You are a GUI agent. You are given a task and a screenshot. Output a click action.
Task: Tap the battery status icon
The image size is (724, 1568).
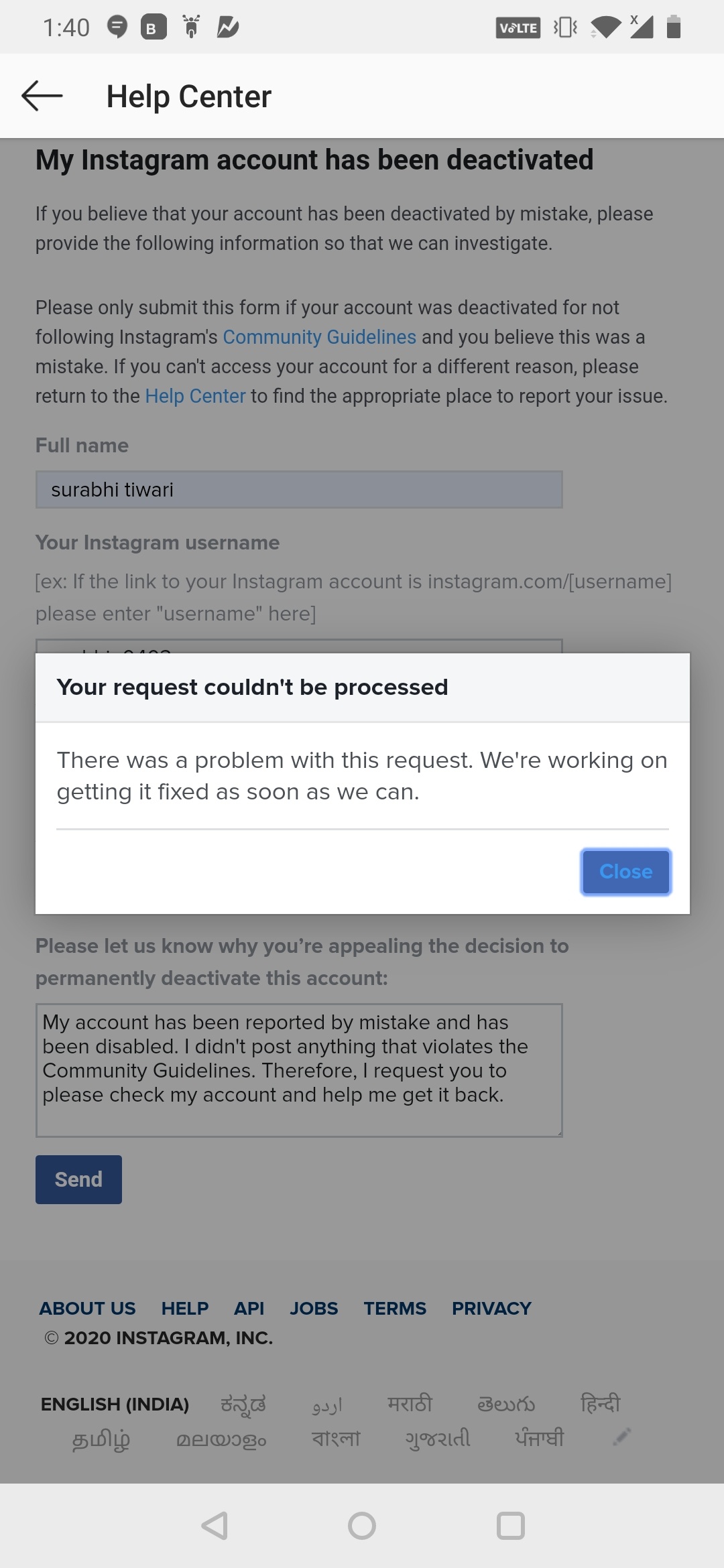click(674, 27)
